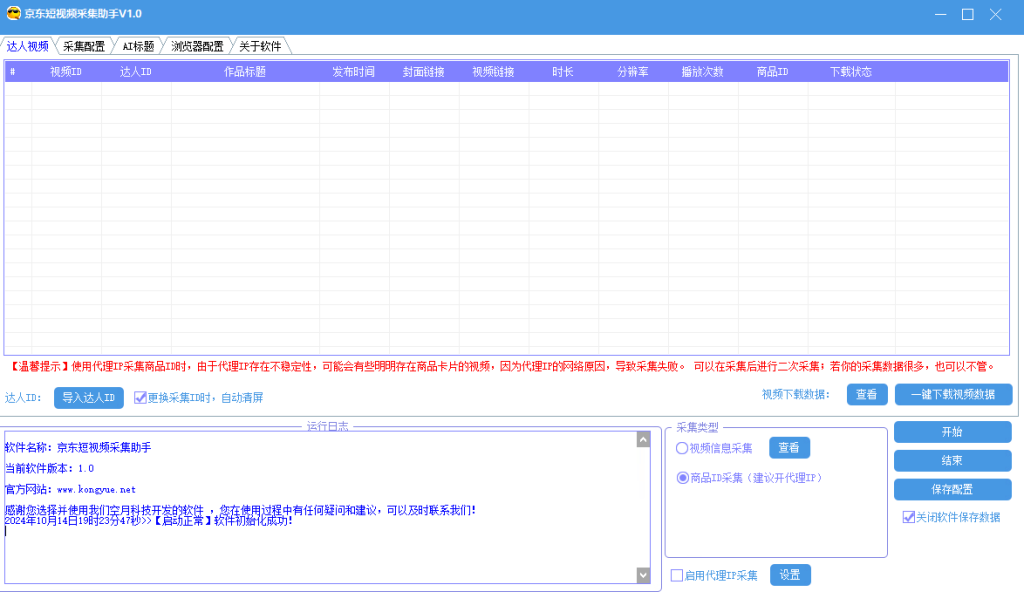The image size is (1024, 612).
Task: Click the 运行日志 group label
Action: coord(328,426)
